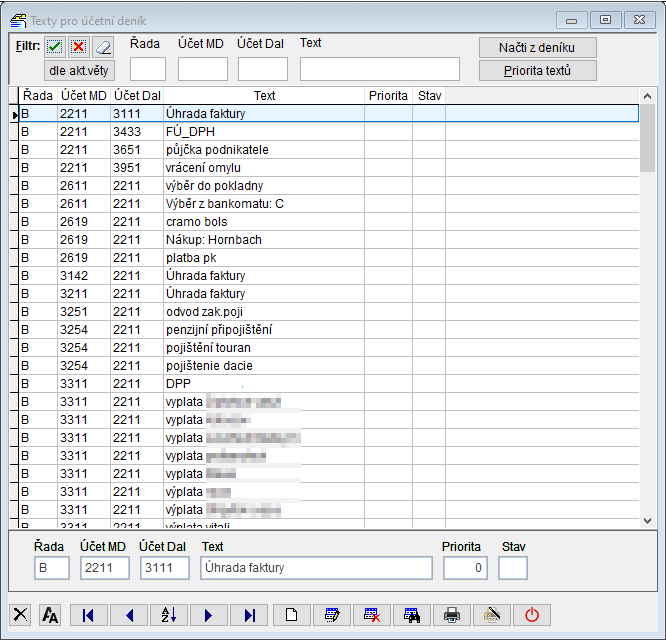Click the 'Účet Dal' column header
The width and height of the screenshot is (666, 640).
tap(137, 96)
